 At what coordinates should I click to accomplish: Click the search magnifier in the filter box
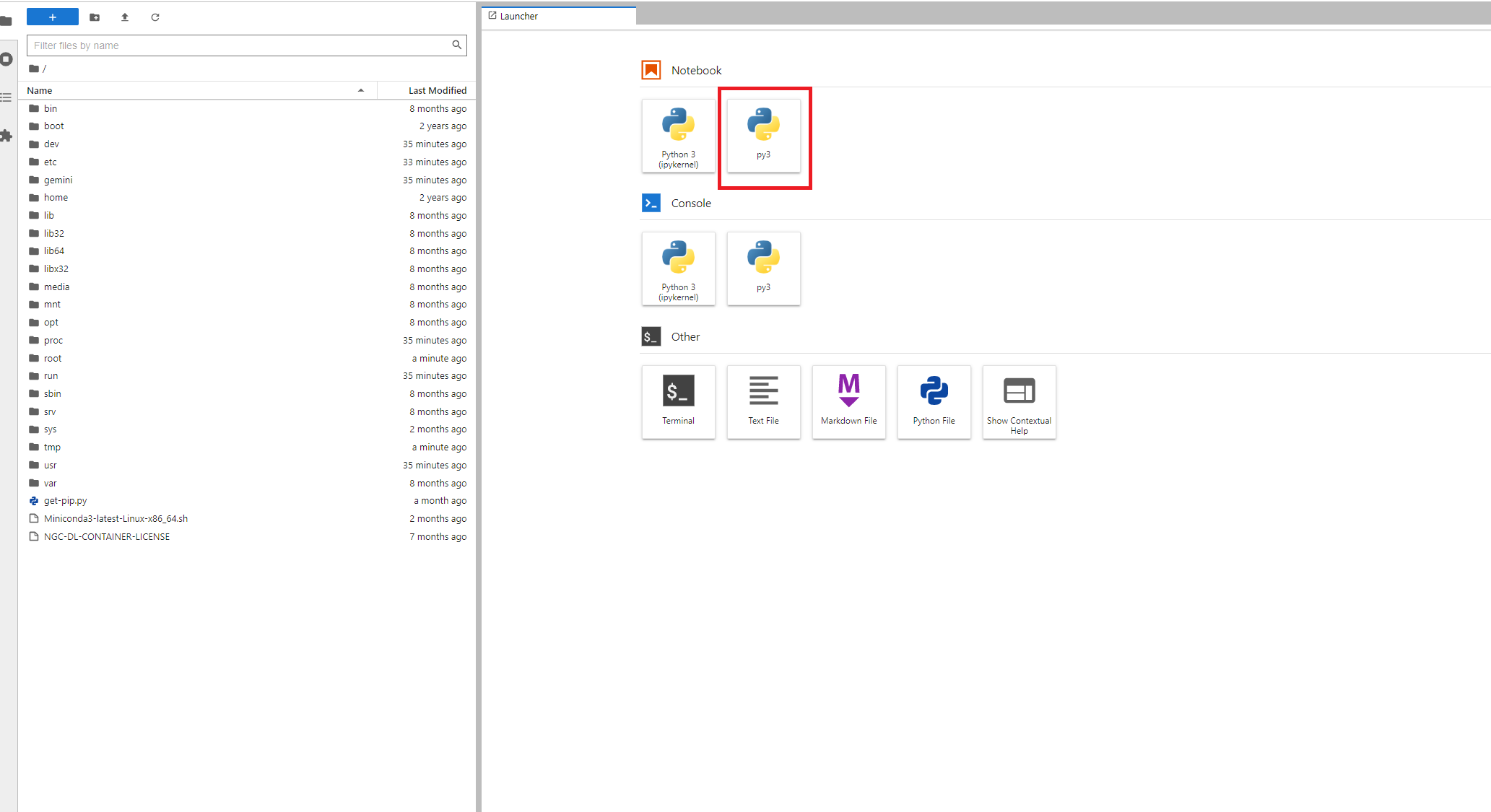click(456, 45)
